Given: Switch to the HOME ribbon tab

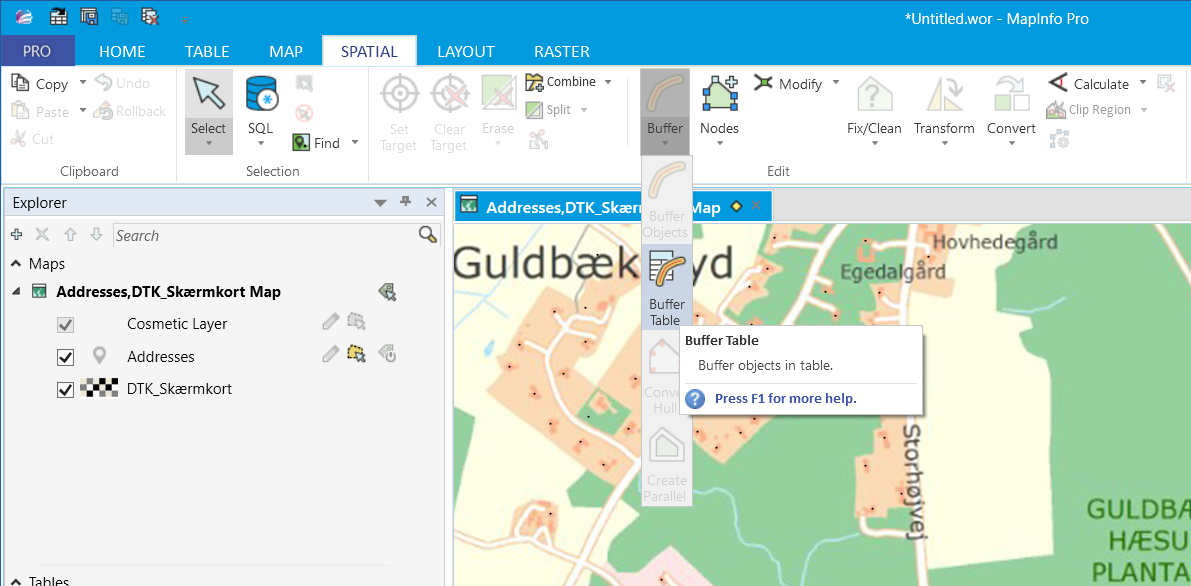Looking at the screenshot, I should click(122, 52).
